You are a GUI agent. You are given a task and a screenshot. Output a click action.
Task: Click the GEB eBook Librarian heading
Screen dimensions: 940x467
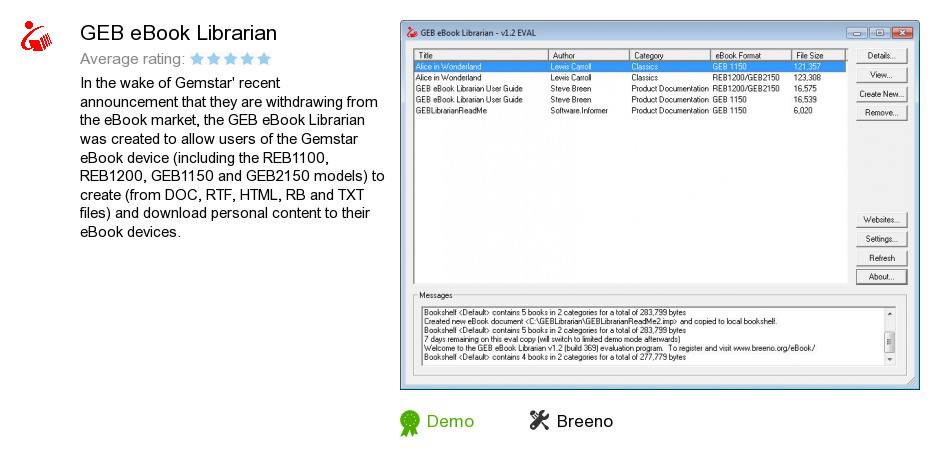[x=178, y=33]
